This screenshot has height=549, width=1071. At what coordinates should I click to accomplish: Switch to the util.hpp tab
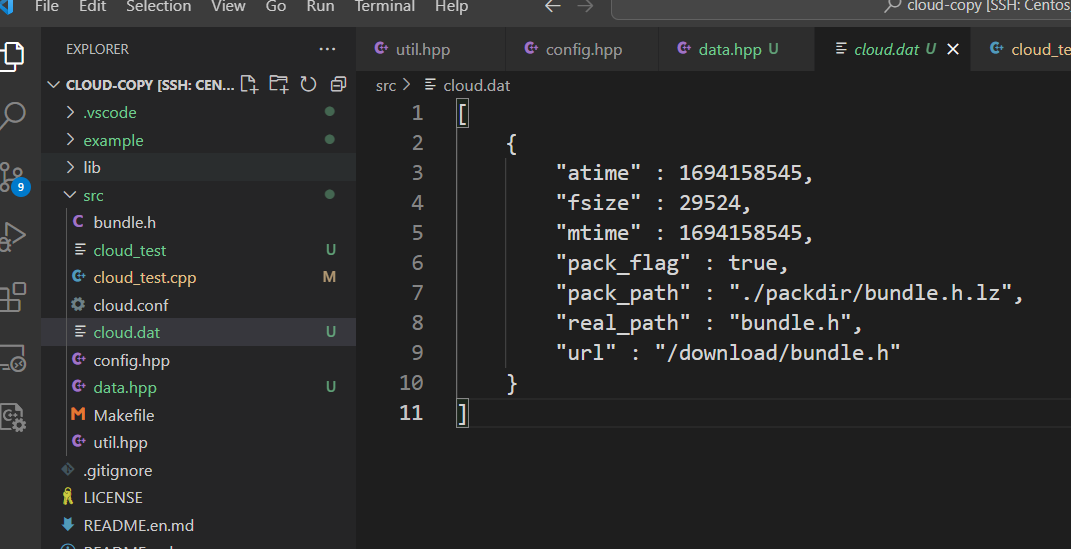(431, 49)
